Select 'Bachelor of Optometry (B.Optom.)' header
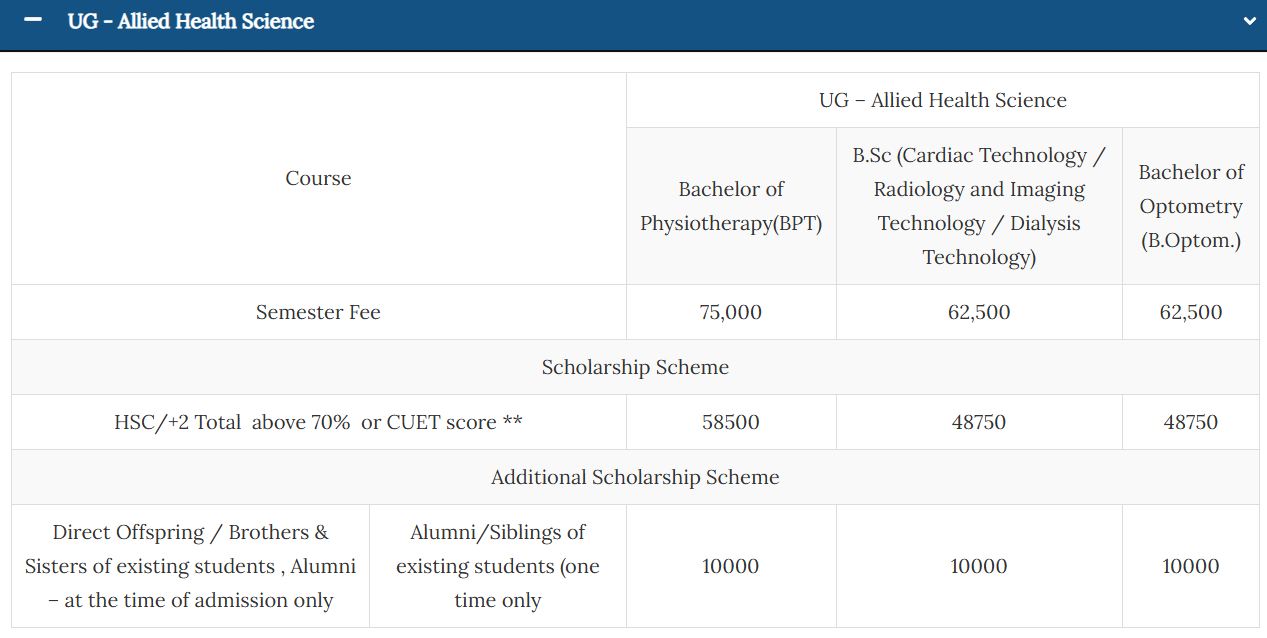1267x638 pixels. click(x=1190, y=206)
